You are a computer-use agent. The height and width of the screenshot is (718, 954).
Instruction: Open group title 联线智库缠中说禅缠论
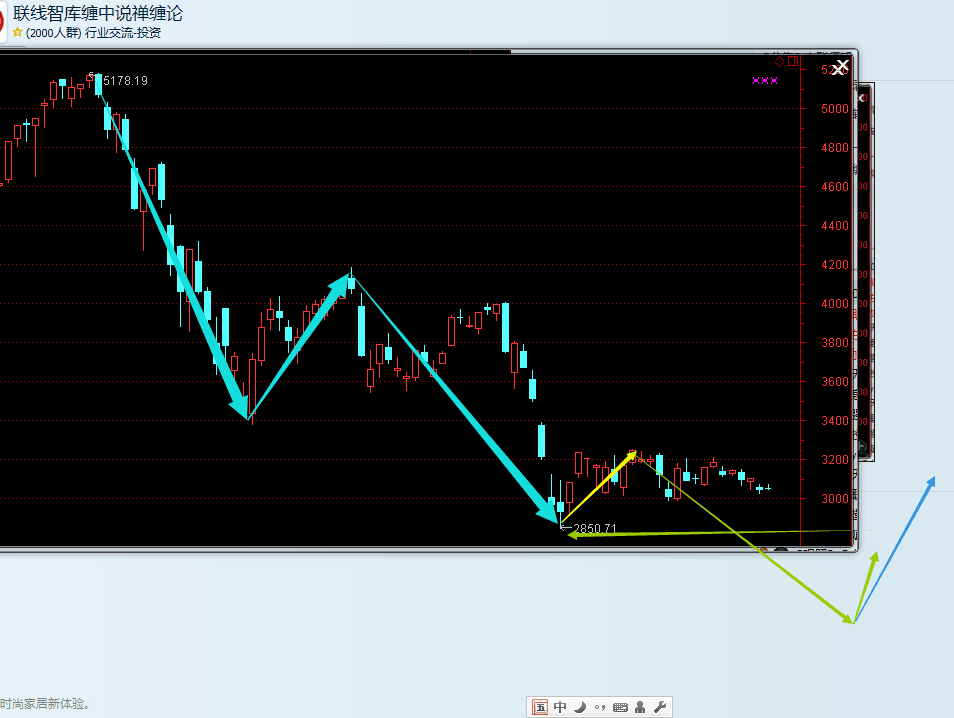click(x=97, y=13)
